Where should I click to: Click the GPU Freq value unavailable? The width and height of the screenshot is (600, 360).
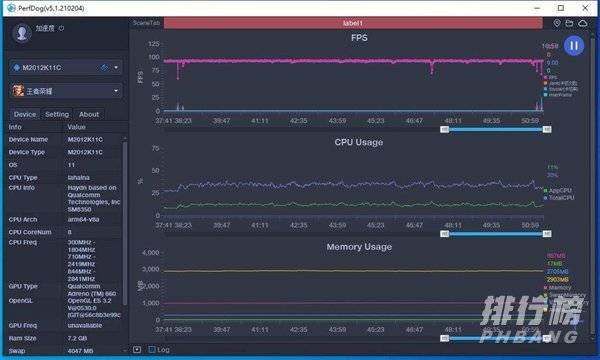(85, 325)
